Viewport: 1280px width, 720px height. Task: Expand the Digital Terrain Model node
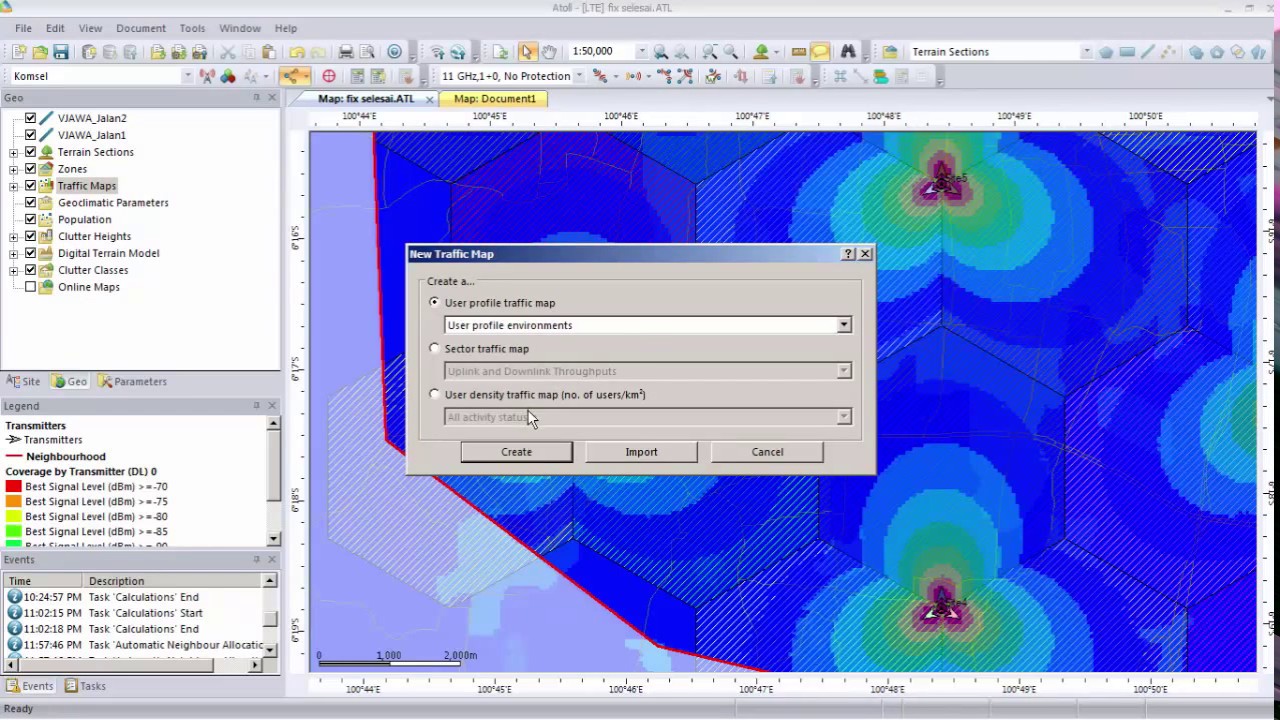coord(13,253)
